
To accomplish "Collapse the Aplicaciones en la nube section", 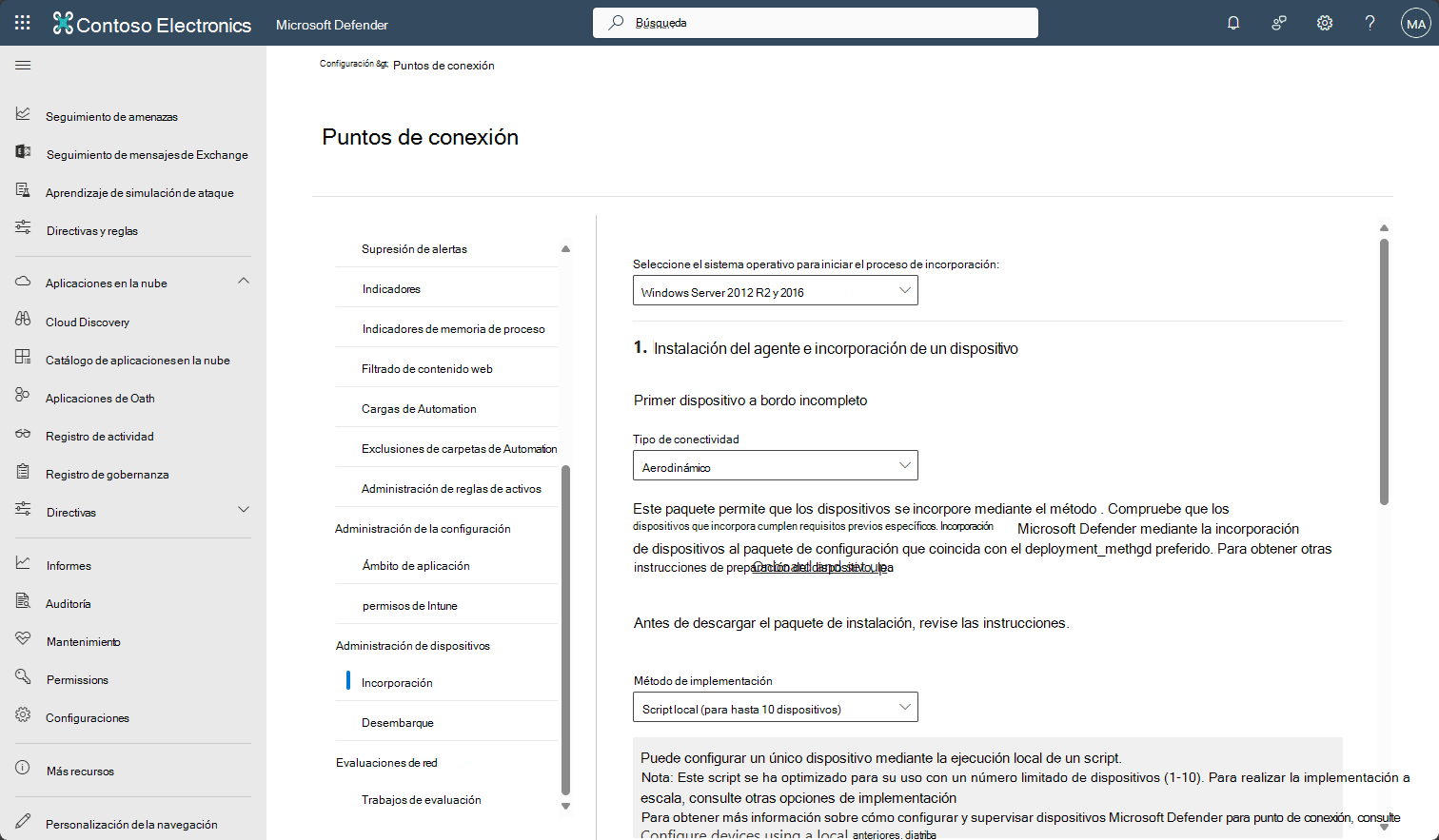I will pos(244,282).
